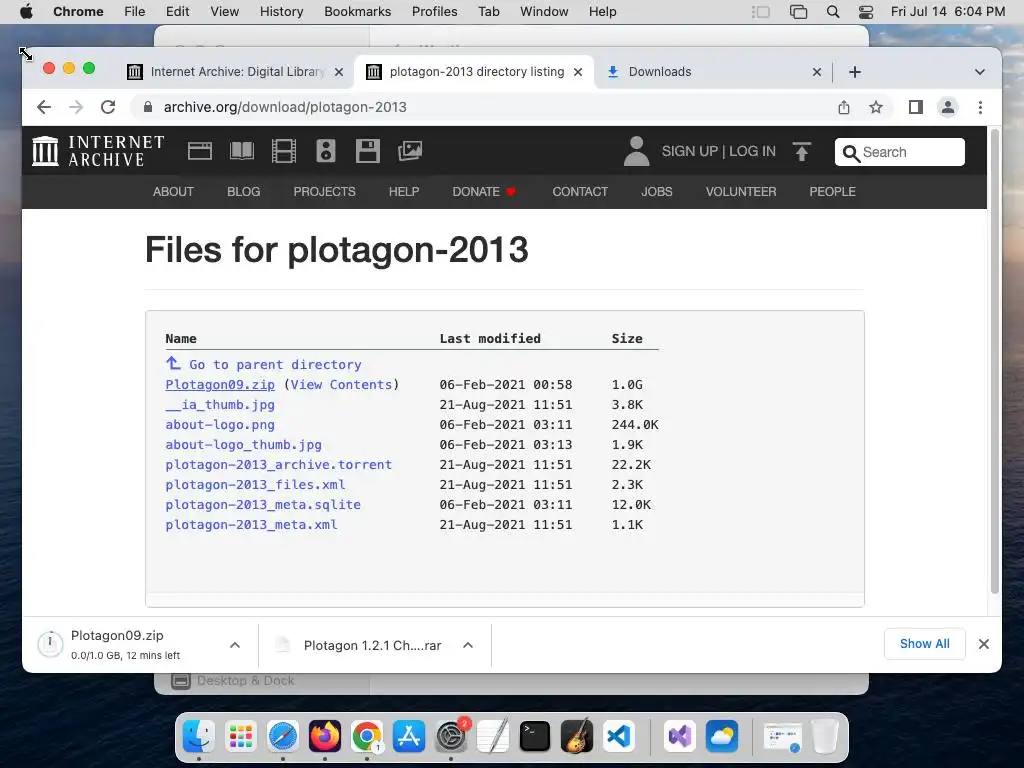The width and height of the screenshot is (1024, 768).
Task: Switch to Internet Archive: Digital Library tab
Action: click(x=235, y=72)
